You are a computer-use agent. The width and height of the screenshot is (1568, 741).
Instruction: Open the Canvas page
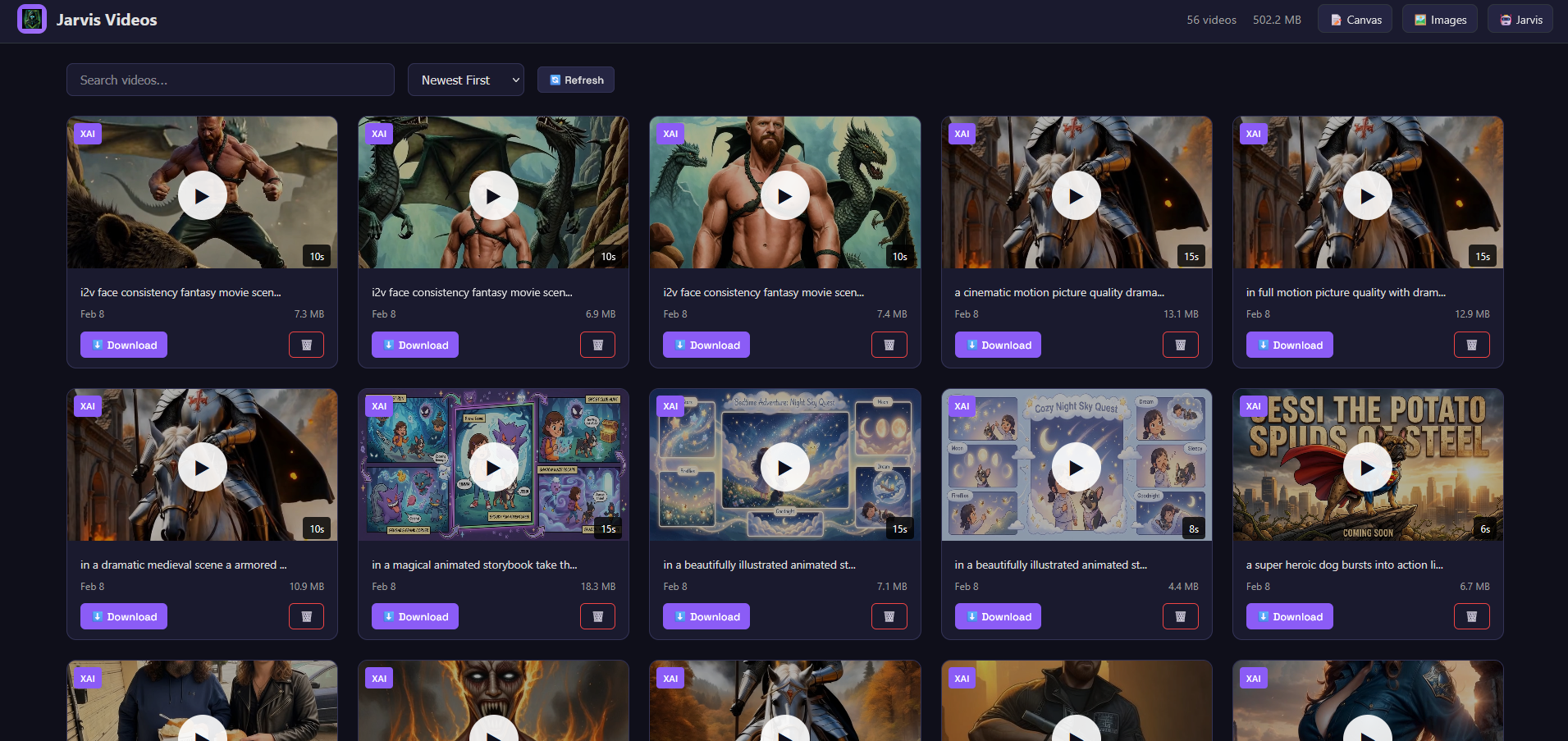tap(1355, 19)
